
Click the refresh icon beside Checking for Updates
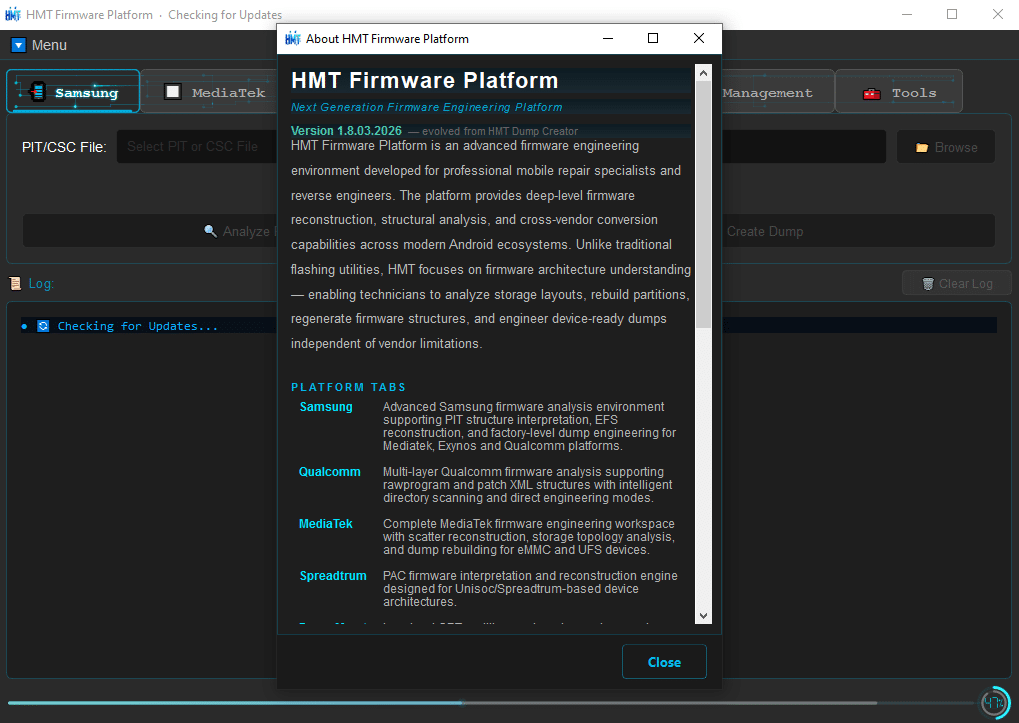(43, 326)
